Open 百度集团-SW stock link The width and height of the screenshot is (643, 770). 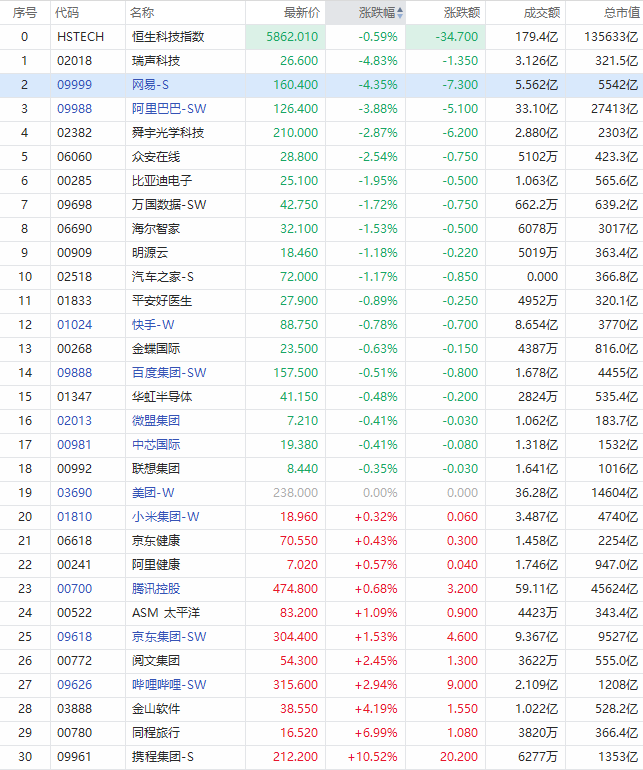click(169, 373)
